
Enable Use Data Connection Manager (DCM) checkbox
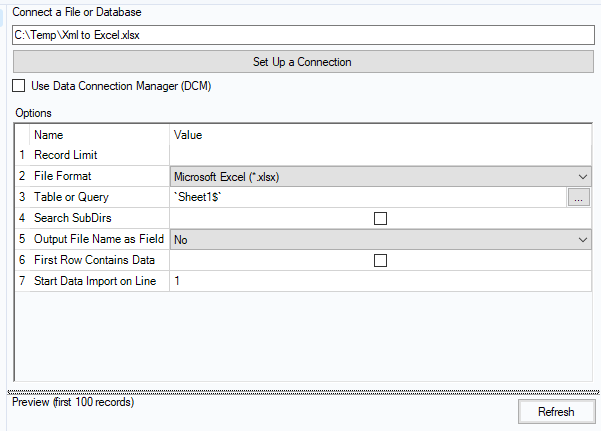(x=19, y=86)
